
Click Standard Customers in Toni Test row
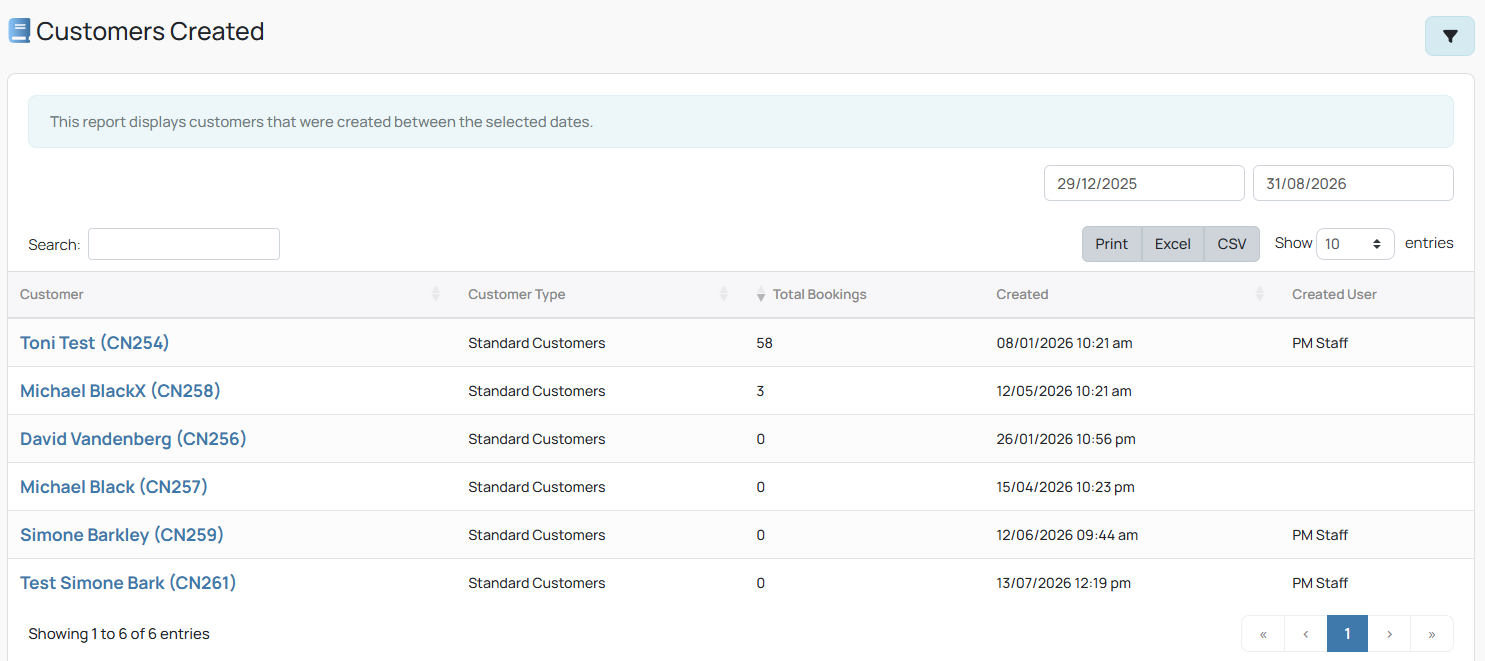[537, 343]
